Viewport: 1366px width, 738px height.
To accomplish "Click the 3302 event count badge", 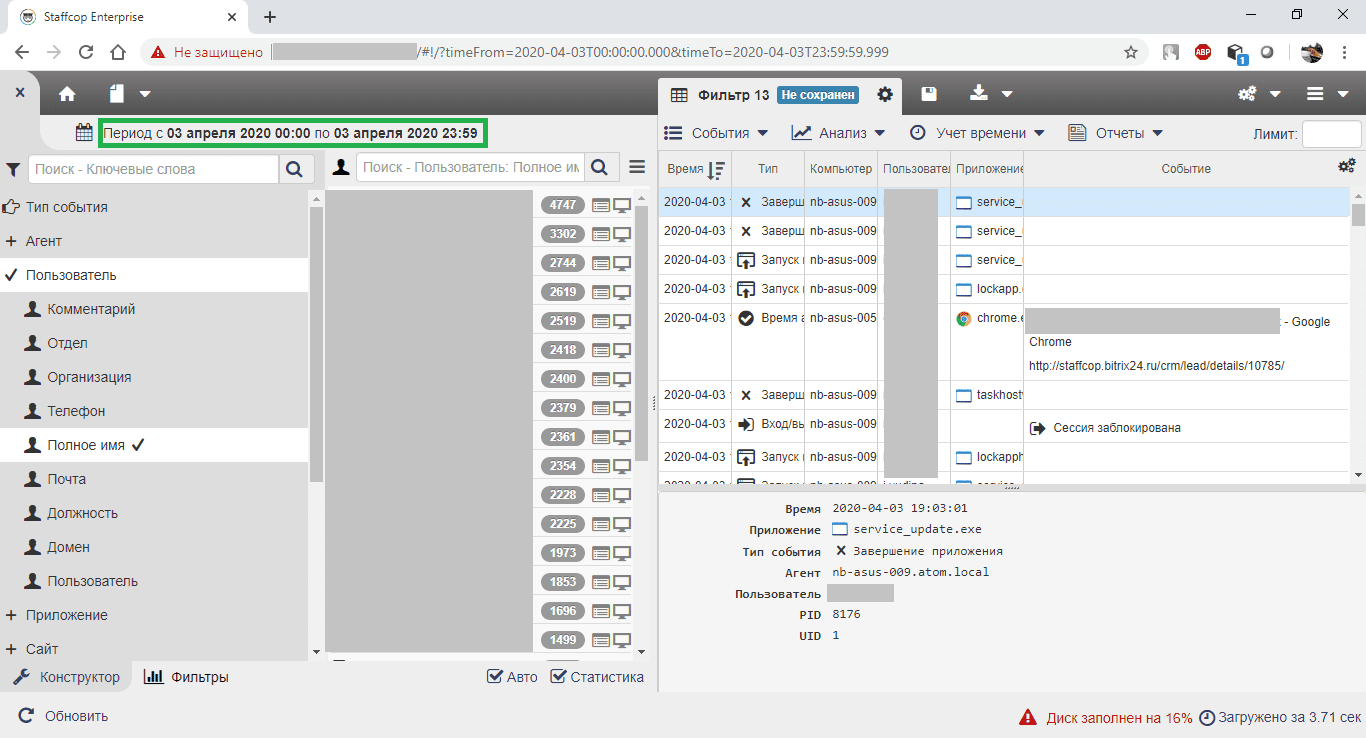I will [563, 234].
